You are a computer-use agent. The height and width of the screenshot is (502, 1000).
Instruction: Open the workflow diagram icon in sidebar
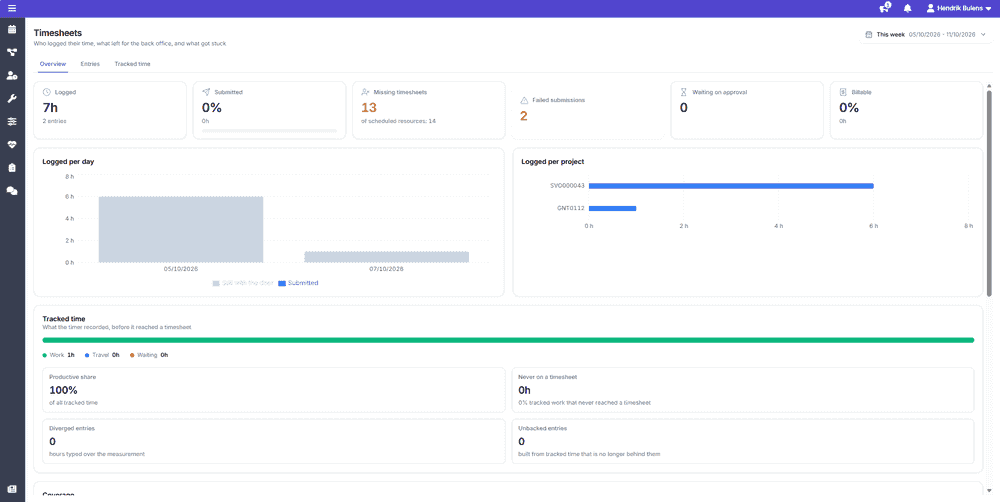(x=11, y=52)
